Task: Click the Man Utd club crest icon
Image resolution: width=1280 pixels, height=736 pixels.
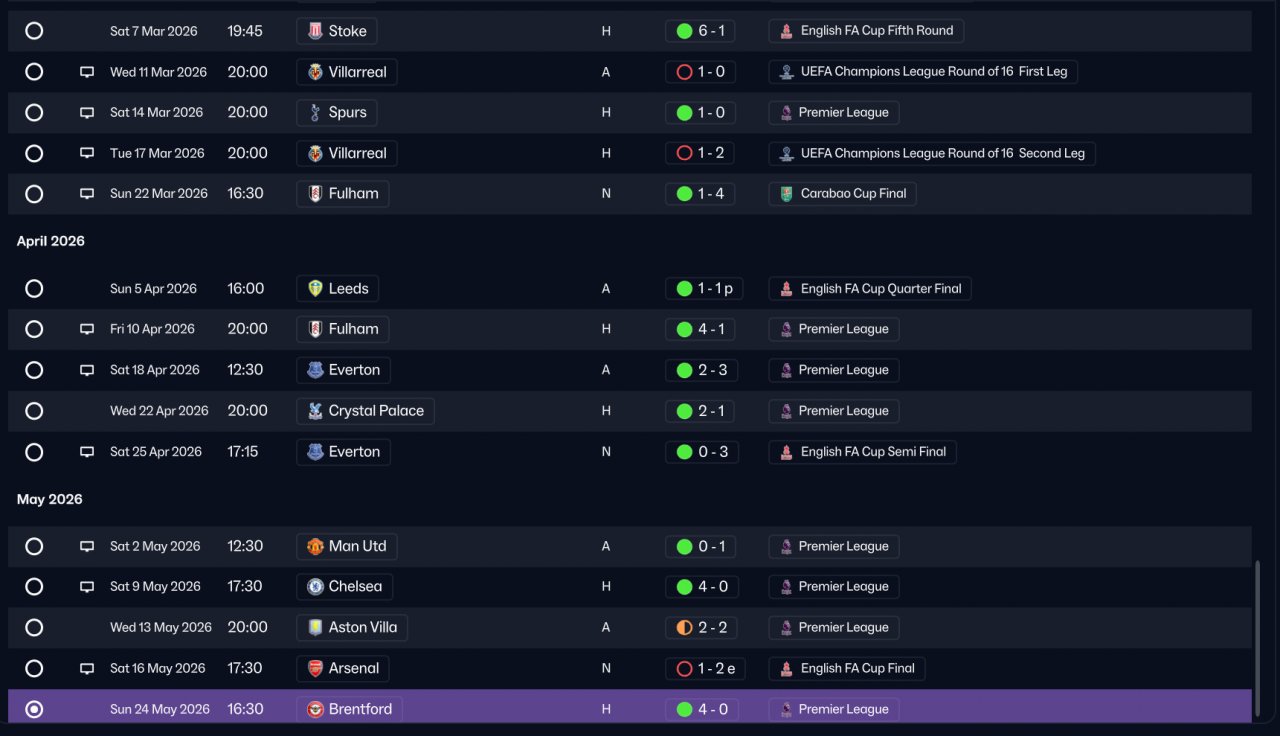Action: tap(315, 546)
